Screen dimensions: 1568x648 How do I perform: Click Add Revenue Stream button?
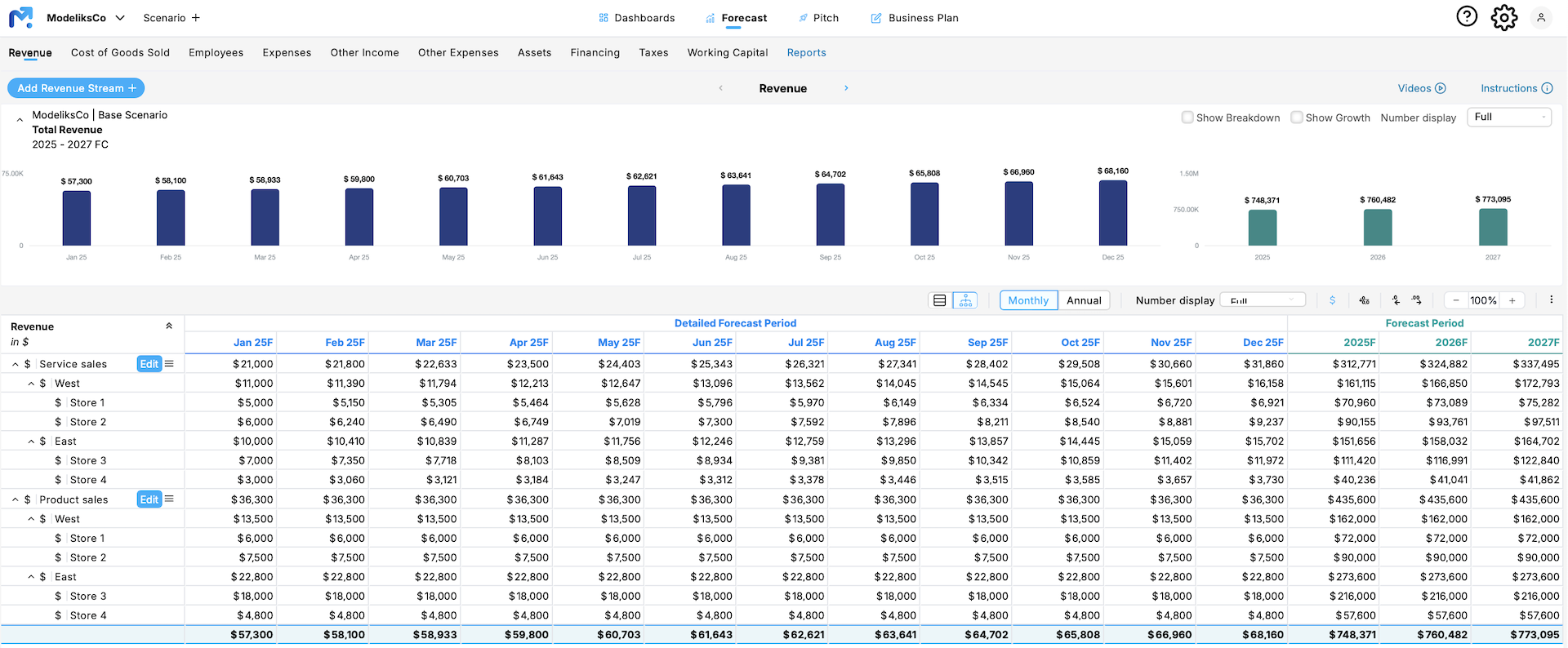76,88
